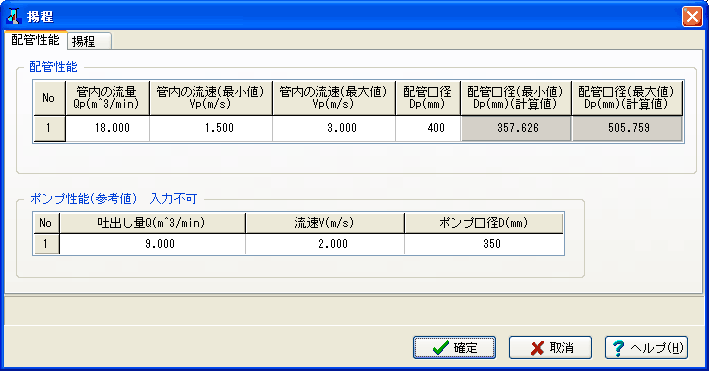This screenshot has width=709, height=371.
Task: Confirm with the 確定 button
Action: [x=454, y=347]
